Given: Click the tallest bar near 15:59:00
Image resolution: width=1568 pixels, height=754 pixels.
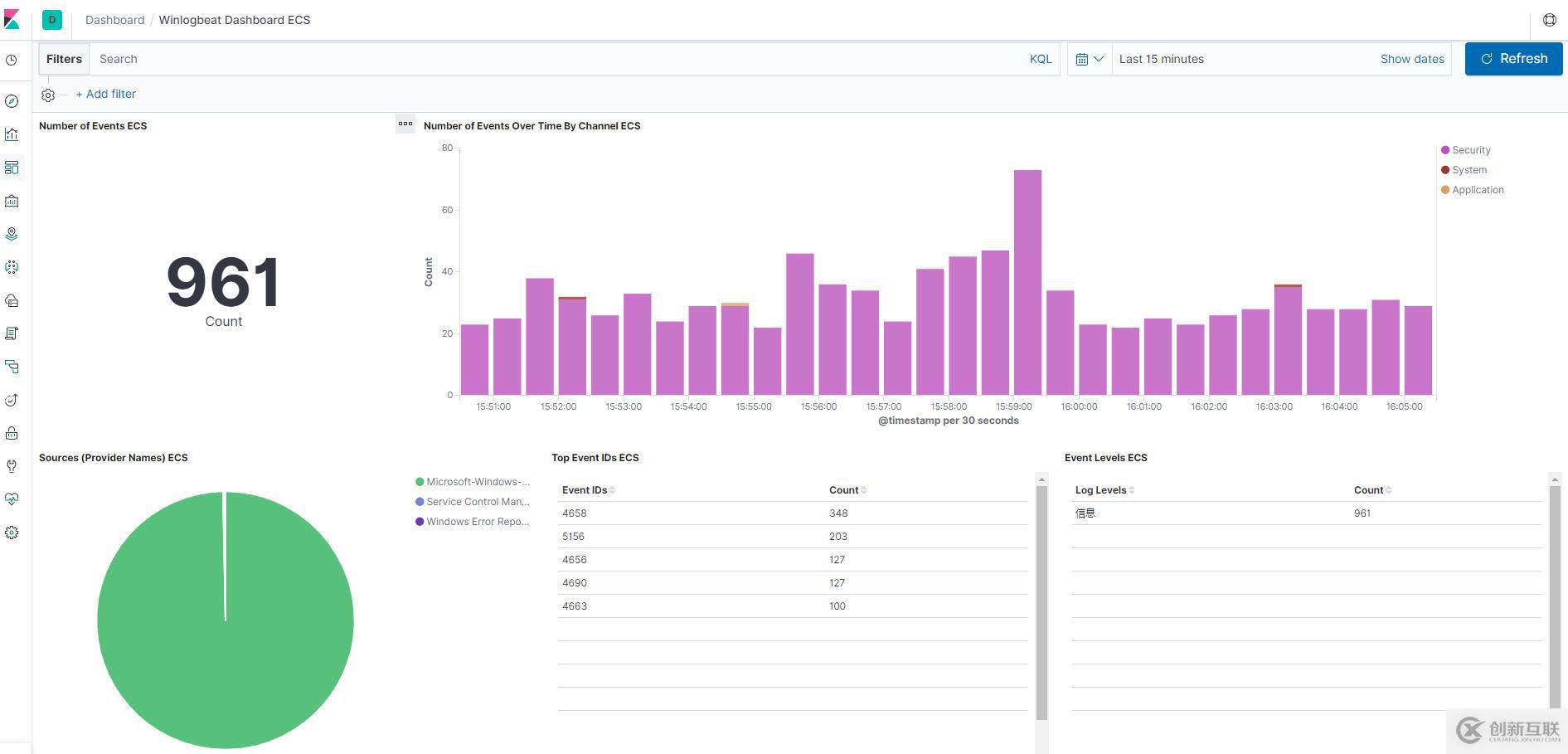Looking at the screenshot, I should [x=1027, y=282].
